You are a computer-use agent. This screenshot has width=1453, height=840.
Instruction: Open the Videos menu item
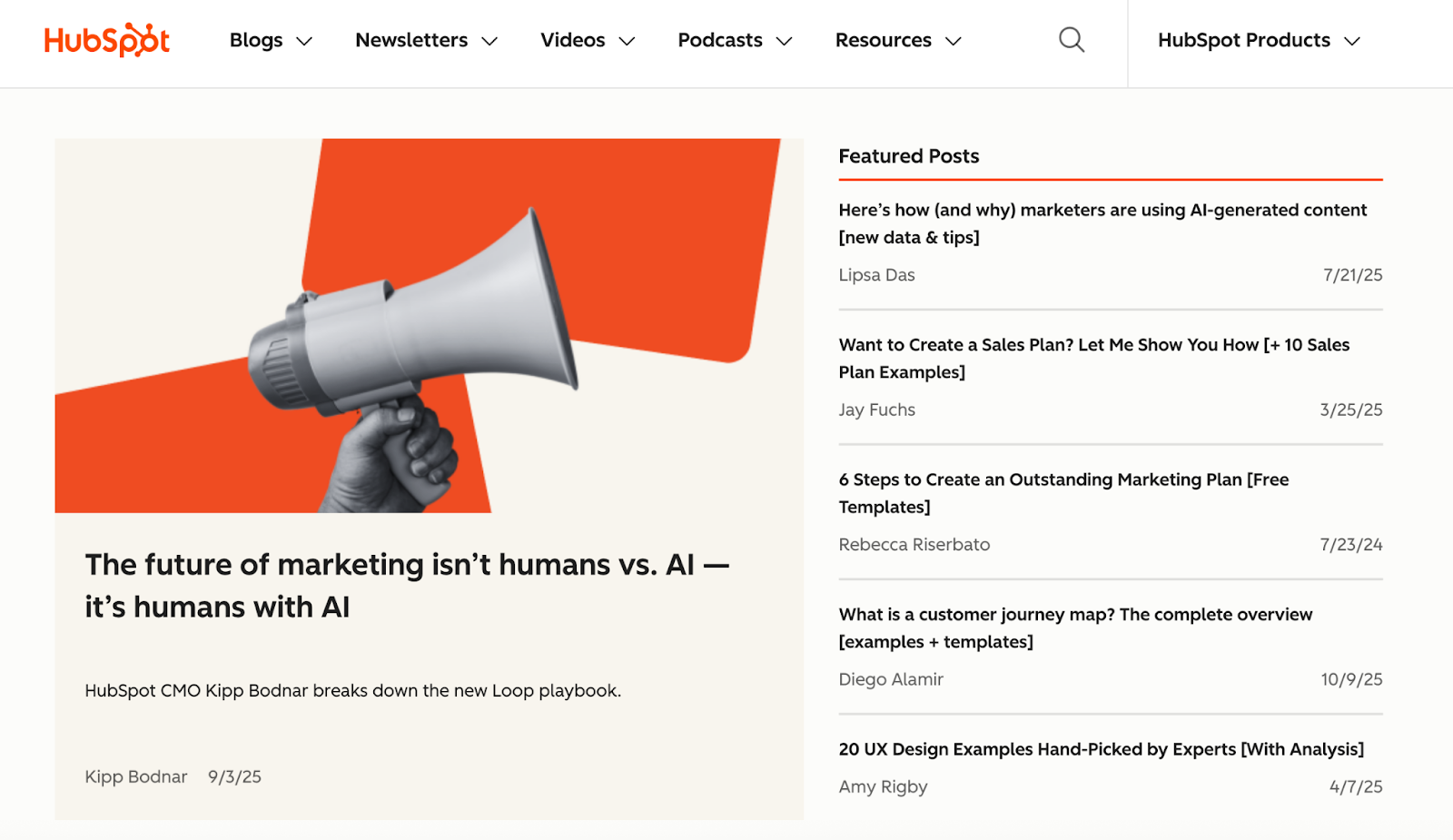(x=571, y=40)
